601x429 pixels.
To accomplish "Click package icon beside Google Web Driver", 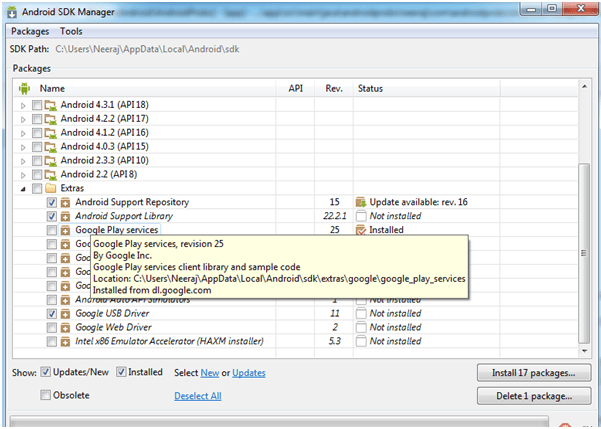I will pyautogui.click(x=66, y=327).
